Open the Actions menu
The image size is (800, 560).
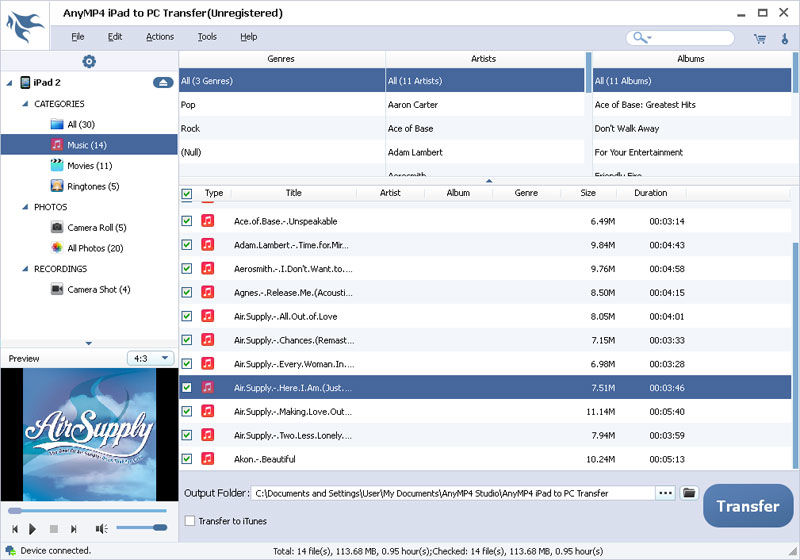[160, 37]
